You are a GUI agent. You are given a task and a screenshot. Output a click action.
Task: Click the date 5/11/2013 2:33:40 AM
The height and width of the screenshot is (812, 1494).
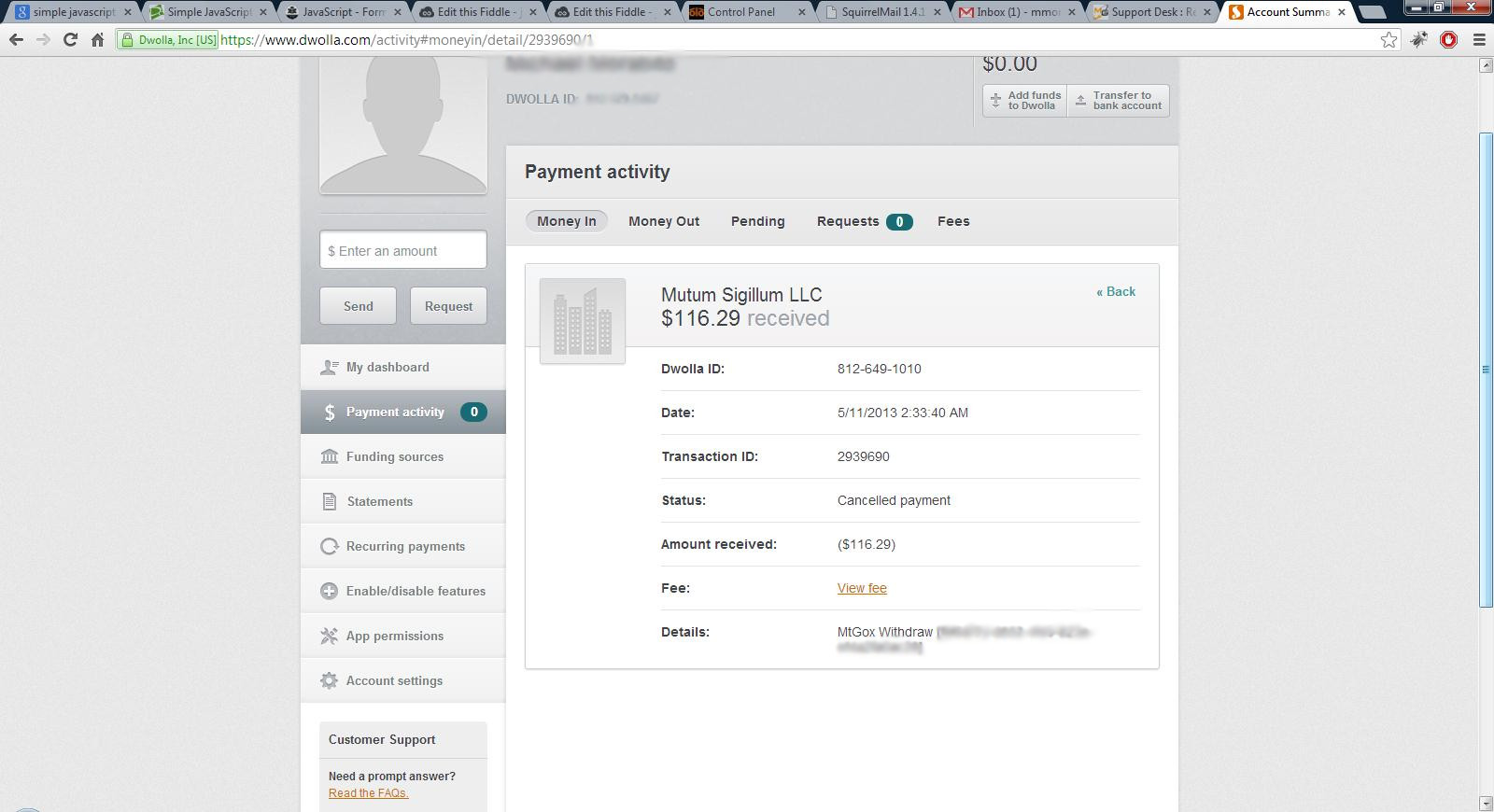point(903,413)
